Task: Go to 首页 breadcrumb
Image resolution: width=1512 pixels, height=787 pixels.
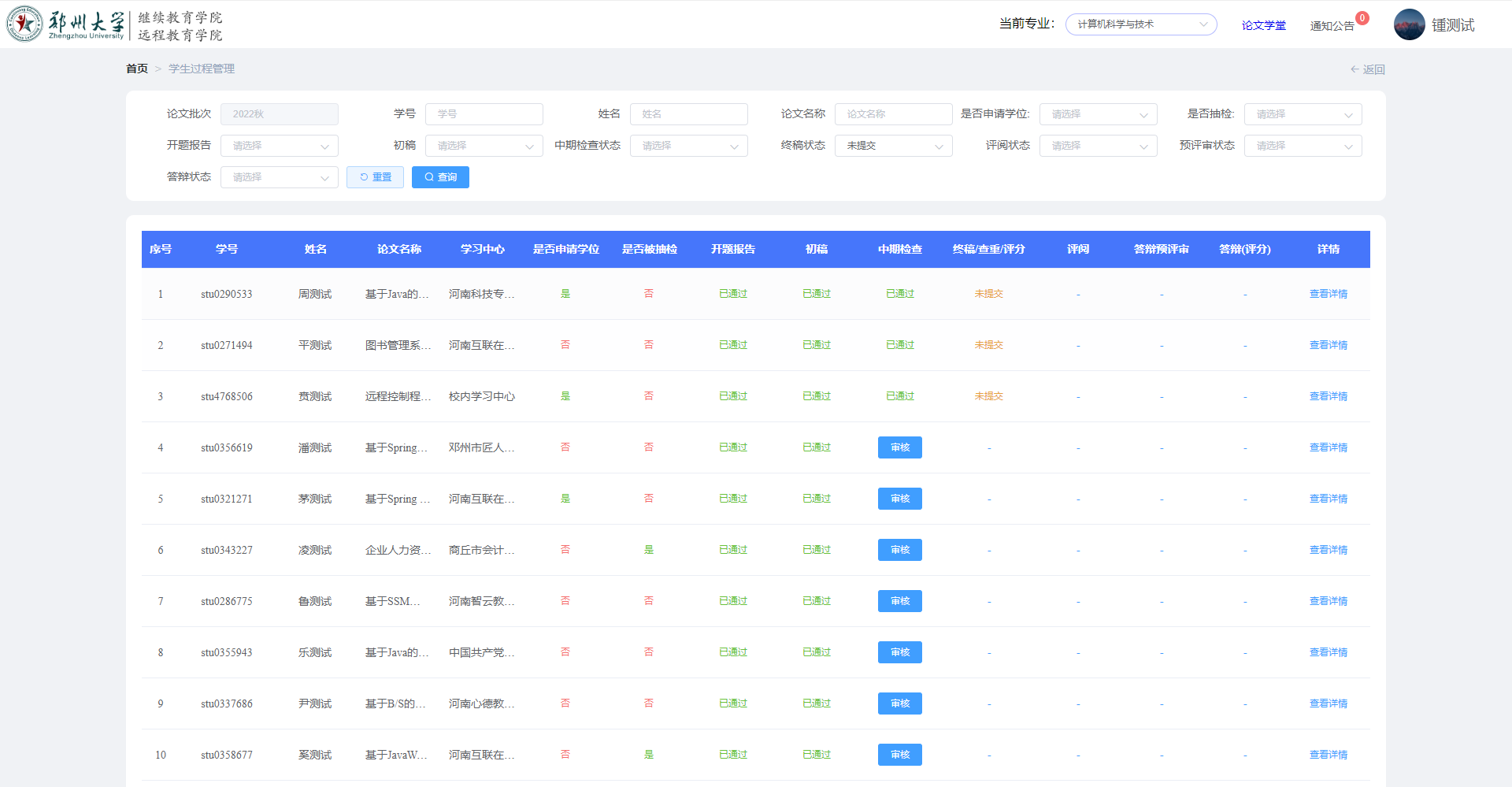Action: click(x=137, y=69)
